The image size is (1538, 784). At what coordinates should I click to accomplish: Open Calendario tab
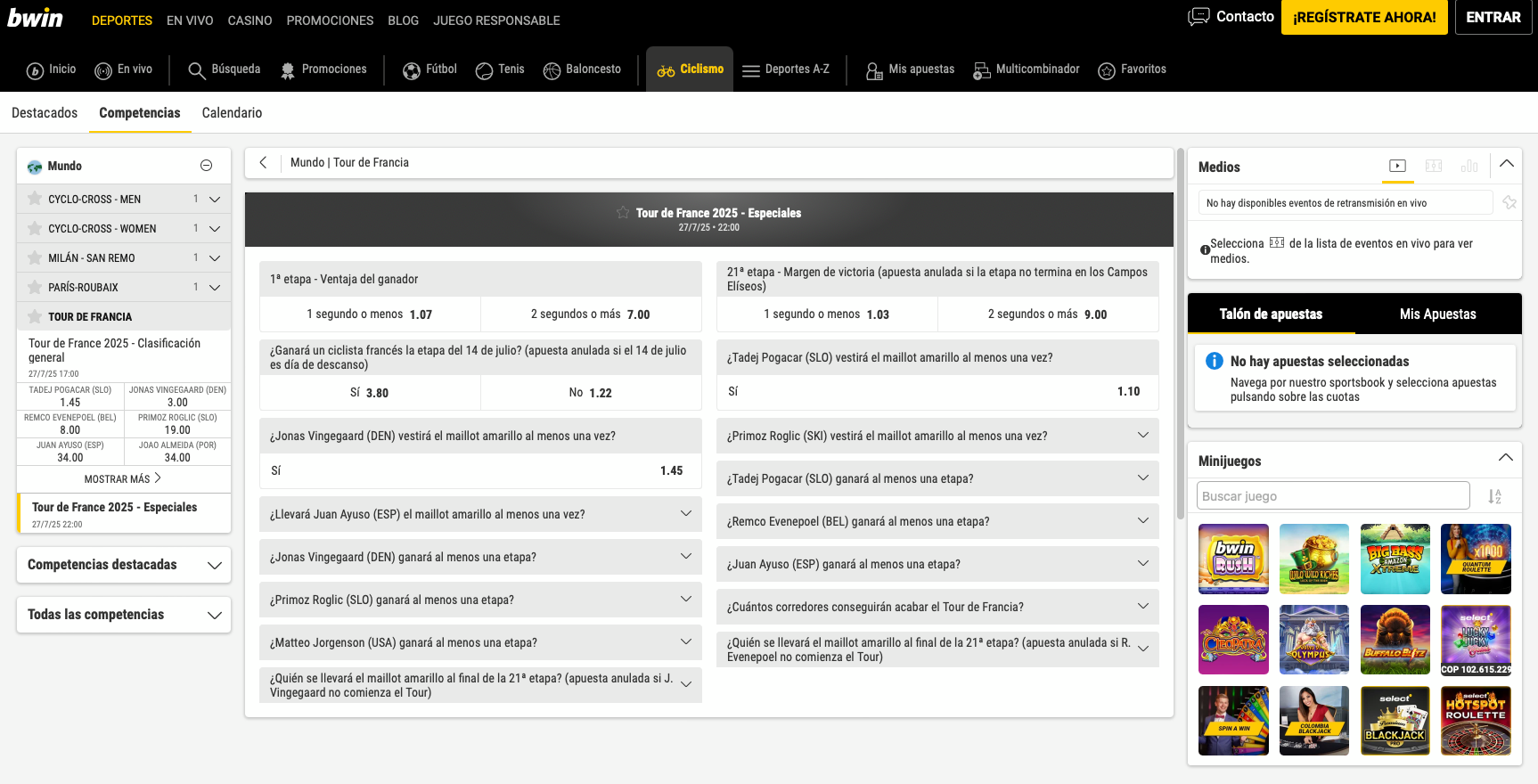(x=232, y=113)
